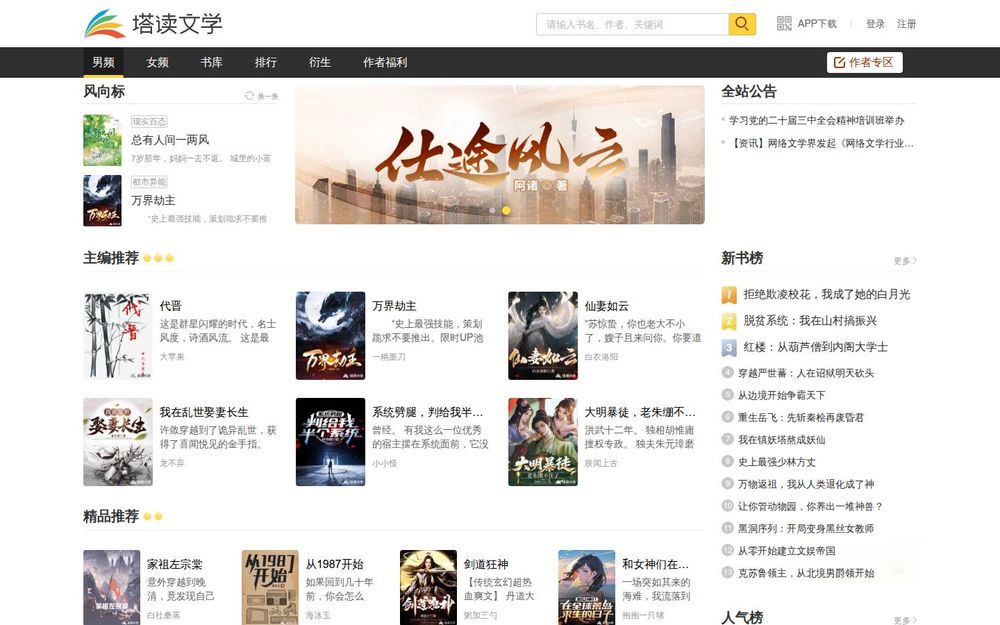Click the 仕途风云 banner image
The width and height of the screenshot is (1000, 625).
click(x=500, y=155)
